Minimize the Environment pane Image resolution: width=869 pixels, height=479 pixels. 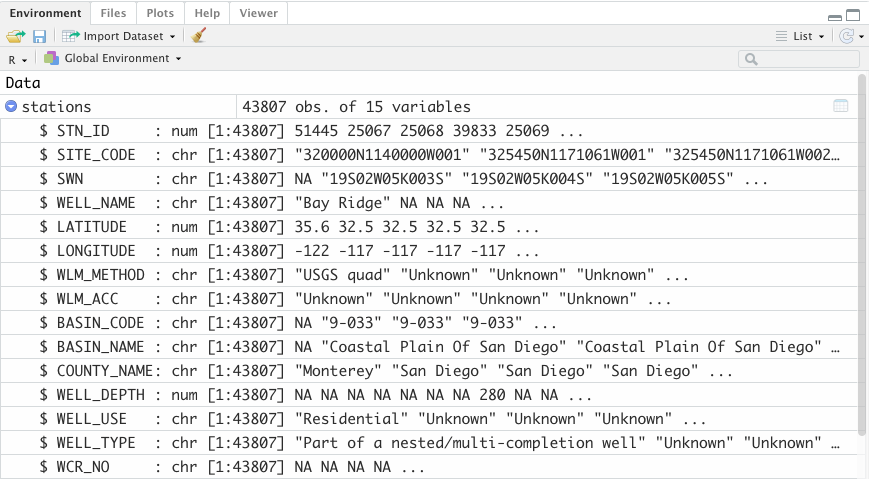tap(834, 14)
